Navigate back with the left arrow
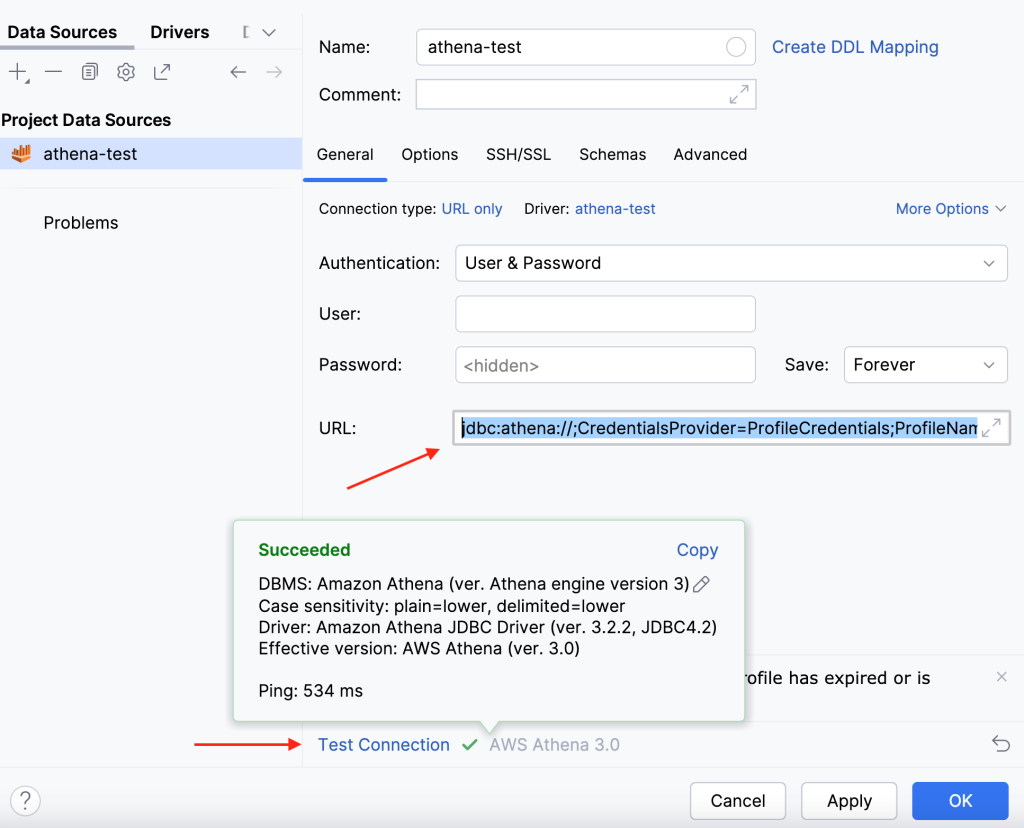 pyautogui.click(x=236, y=71)
